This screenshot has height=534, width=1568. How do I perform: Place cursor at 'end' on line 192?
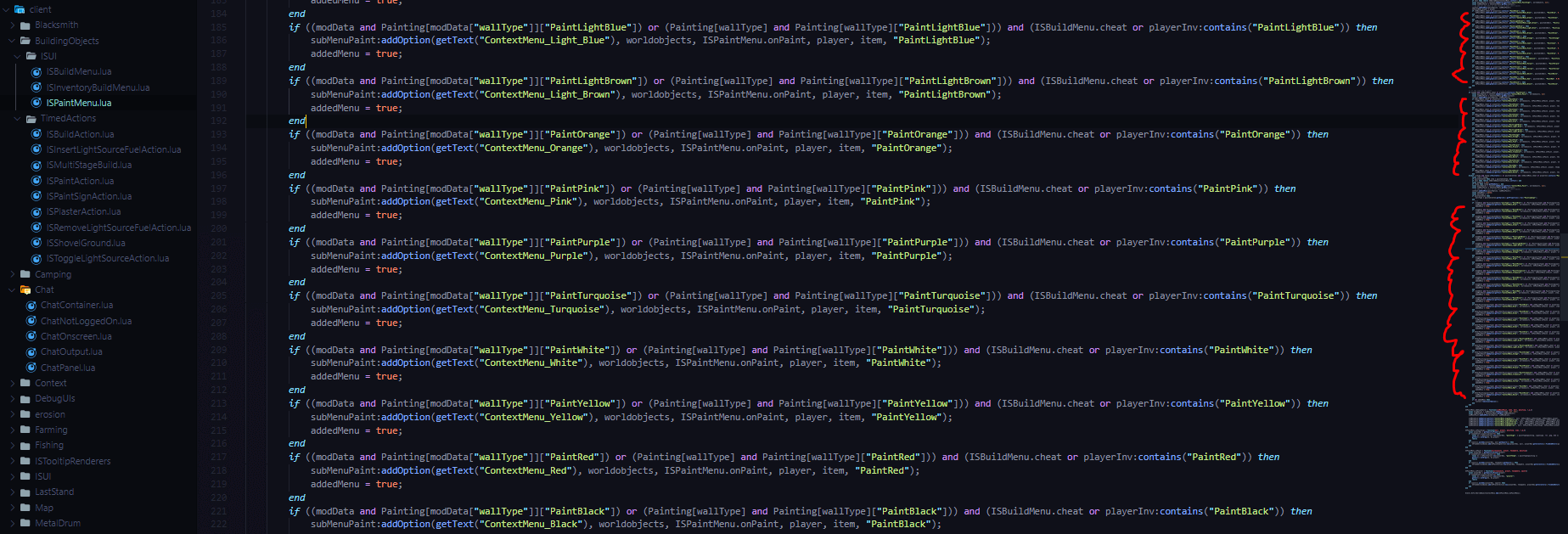296,121
